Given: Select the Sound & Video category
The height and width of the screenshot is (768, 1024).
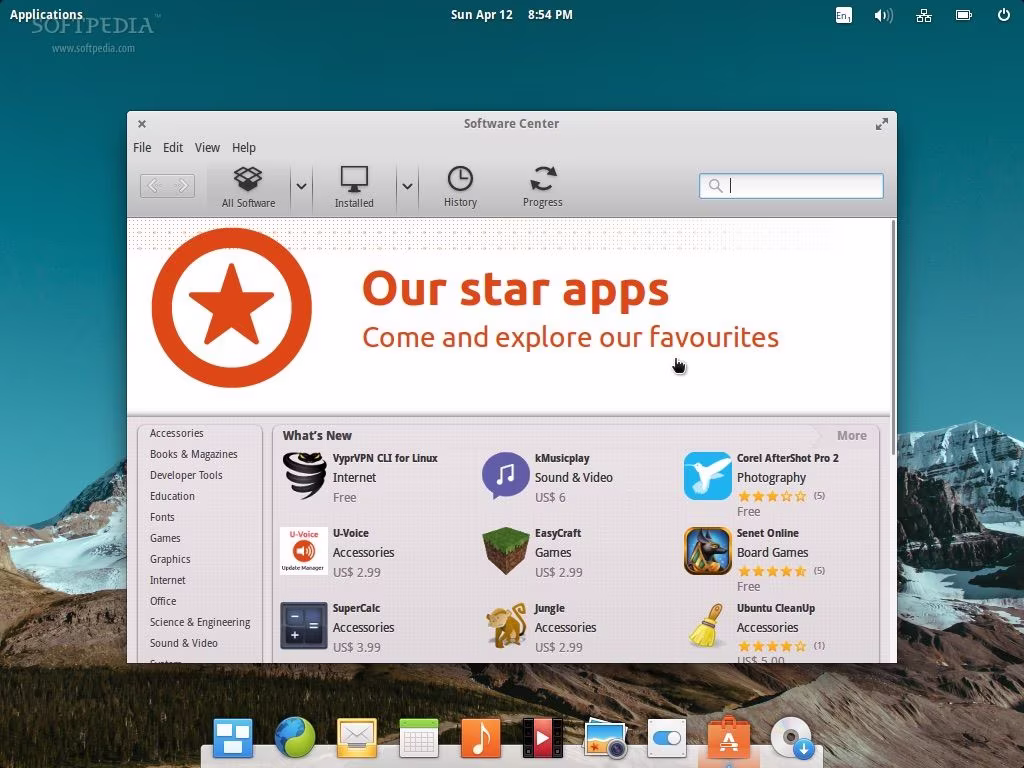Looking at the screenshot, I should (184, 643).
